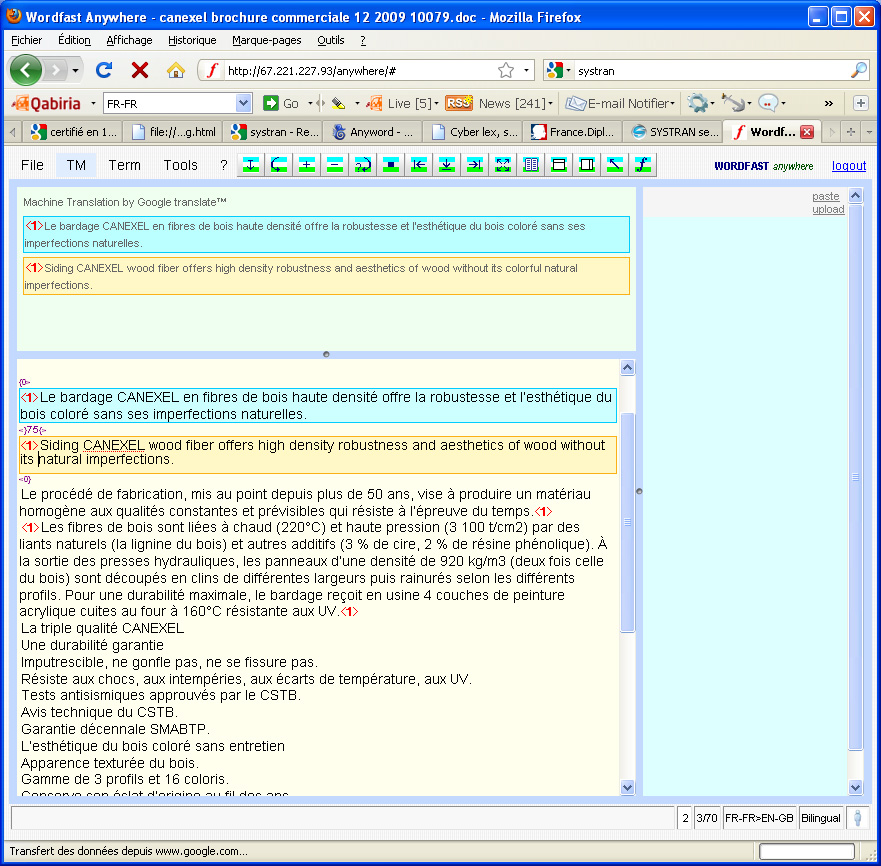Switch to the 'France.Dipl...' tab

tap(573, 132)
